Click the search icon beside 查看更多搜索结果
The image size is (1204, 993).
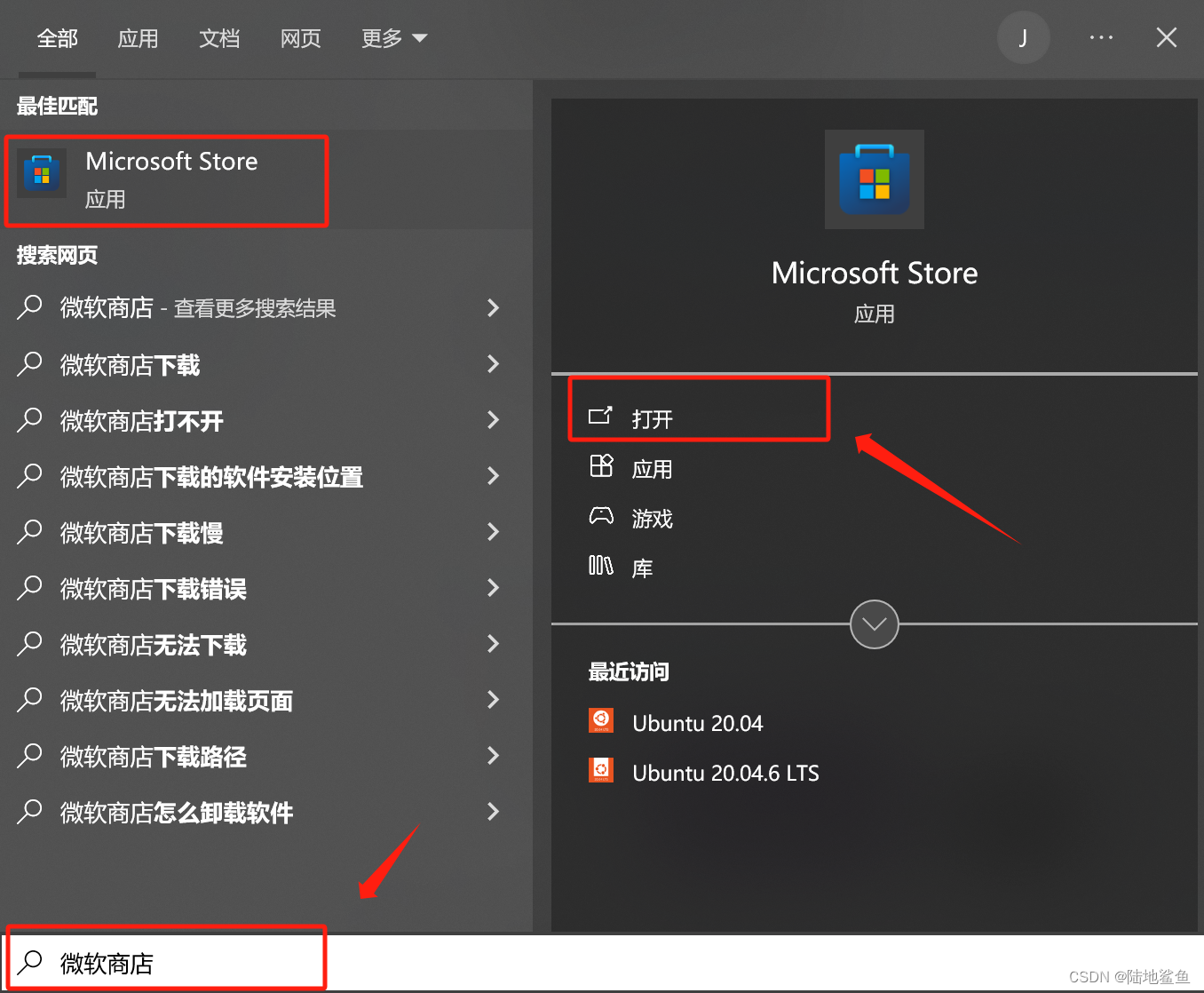pyautogui.click(x=30, y=306)
